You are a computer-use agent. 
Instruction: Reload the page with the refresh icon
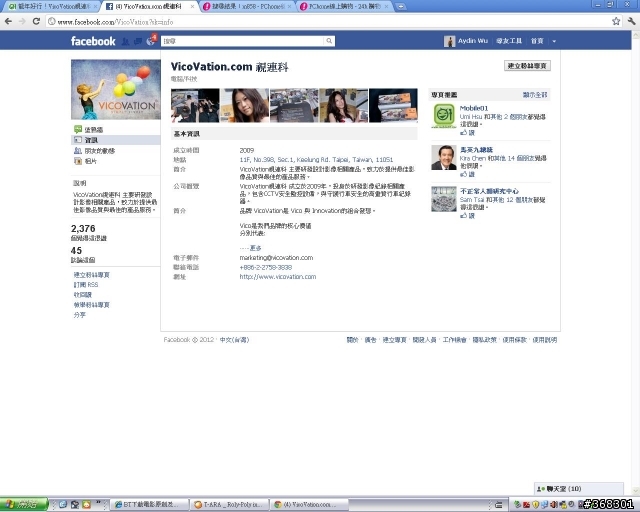point(36,21)
